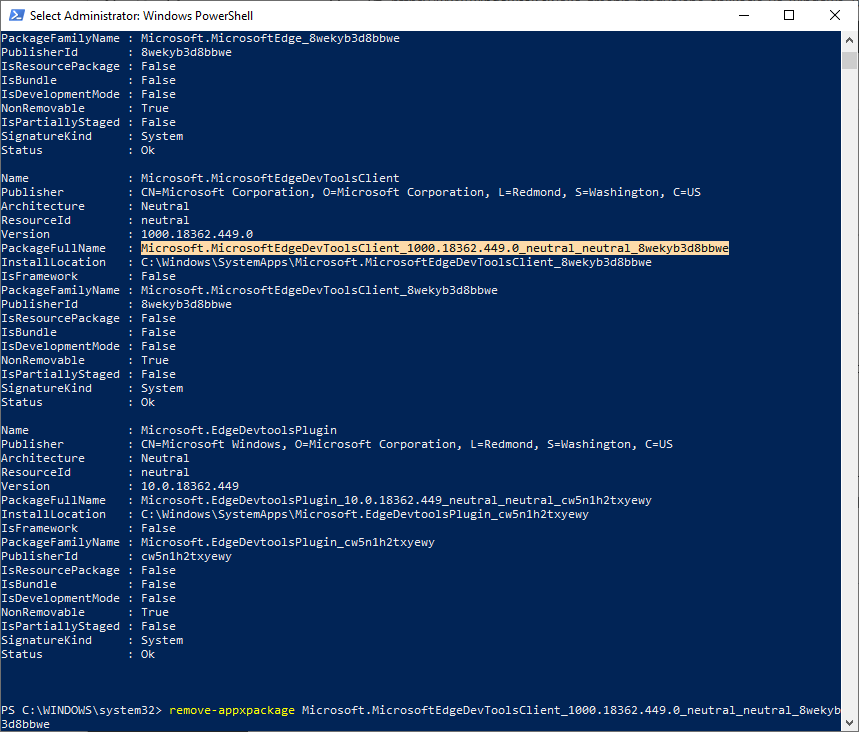Image resolution: width=860 pixels, height=734 pixels.
Task: Minimize the PowerShell window
Action: pos(744,15)
